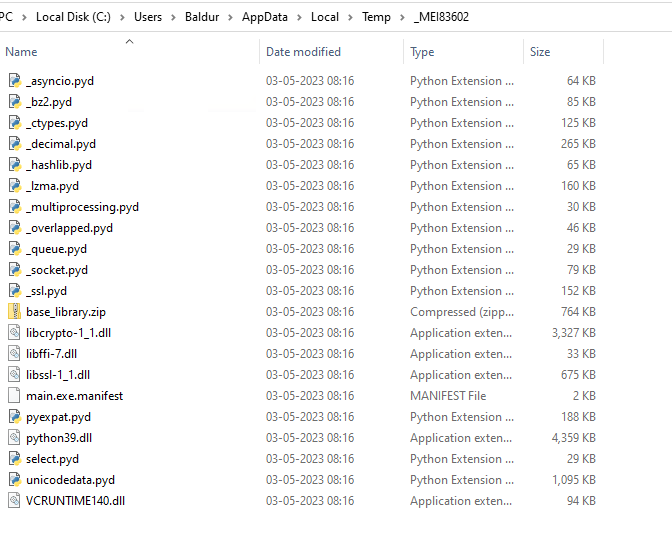This screenshot has width=672, height=536.
Task: Expand chevron after AppData breadcrumb
Action: click(298, 17)
